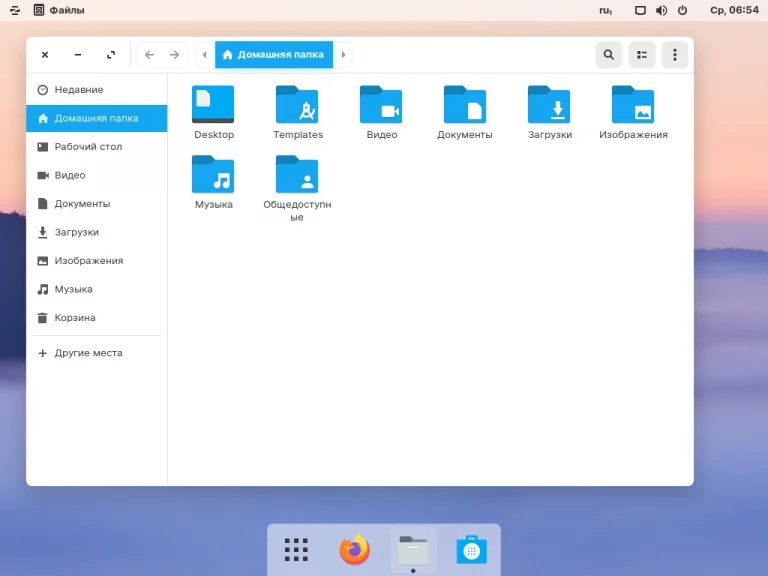
Task: Open Другие места in the sidebar
Action: 88,353
